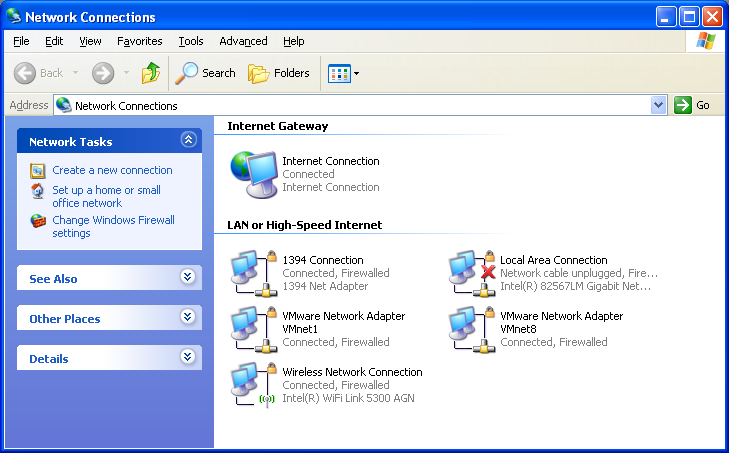Toggle the Folders pane

coord(278,73)
